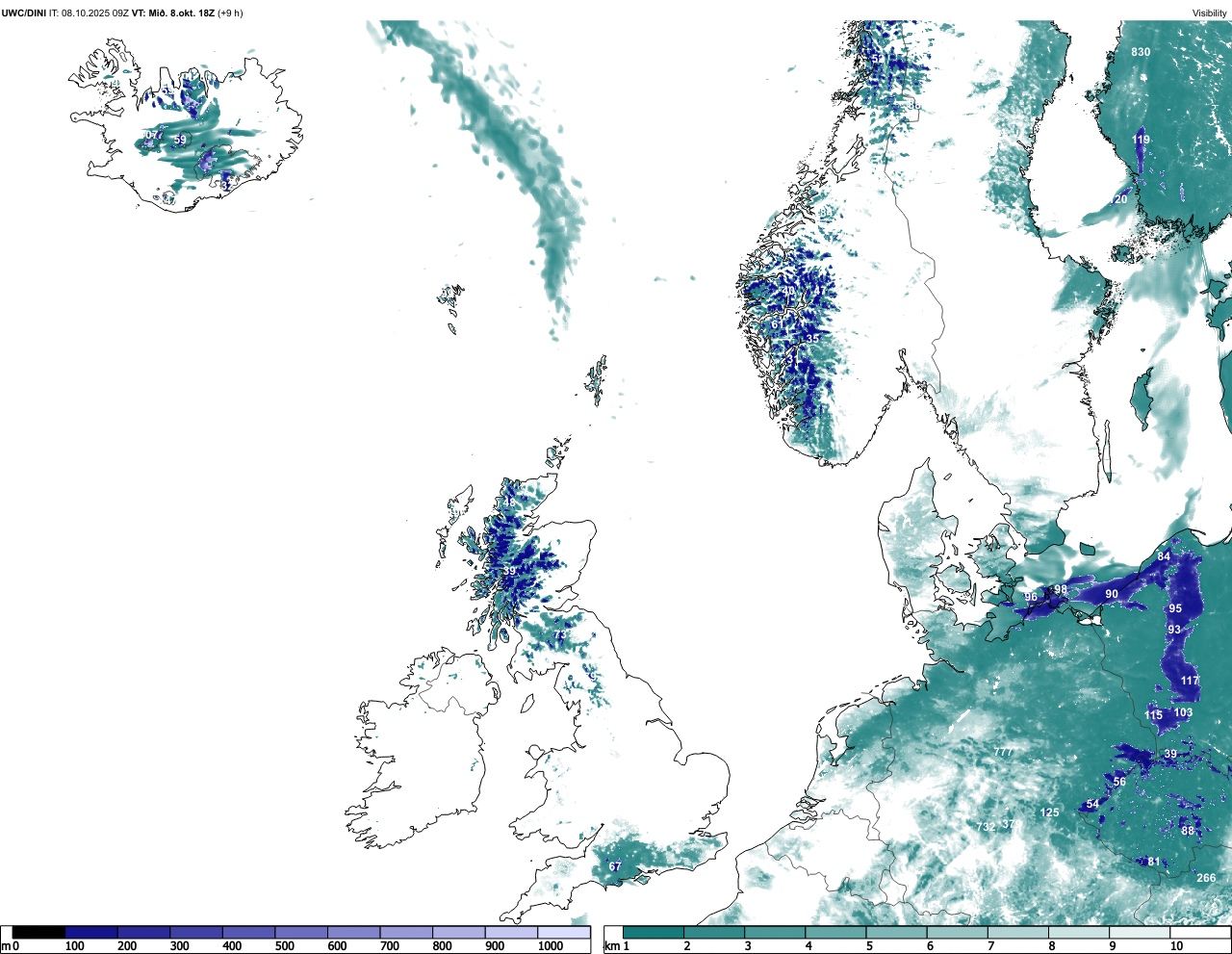
Task: Click the '39' value over Scottish Highlands
Action: [x=509, y=571]
